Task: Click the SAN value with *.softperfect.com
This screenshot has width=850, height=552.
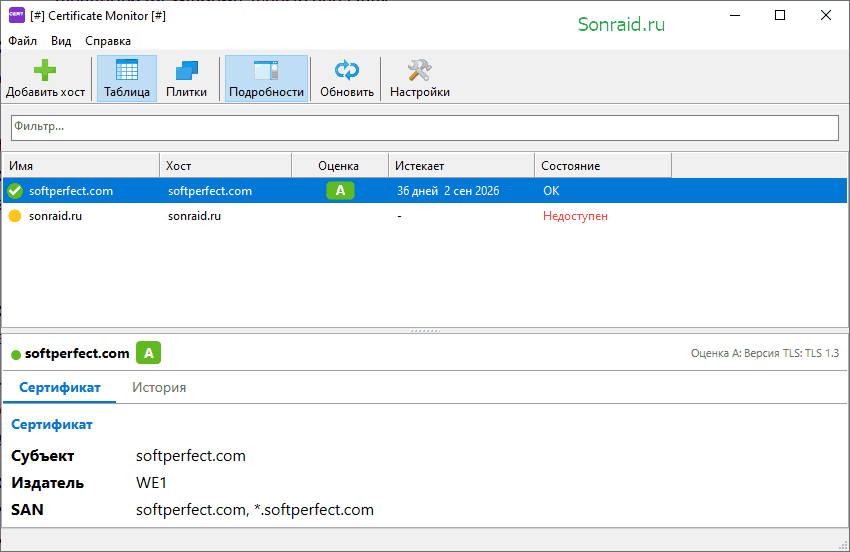Action: coord(255,510)
